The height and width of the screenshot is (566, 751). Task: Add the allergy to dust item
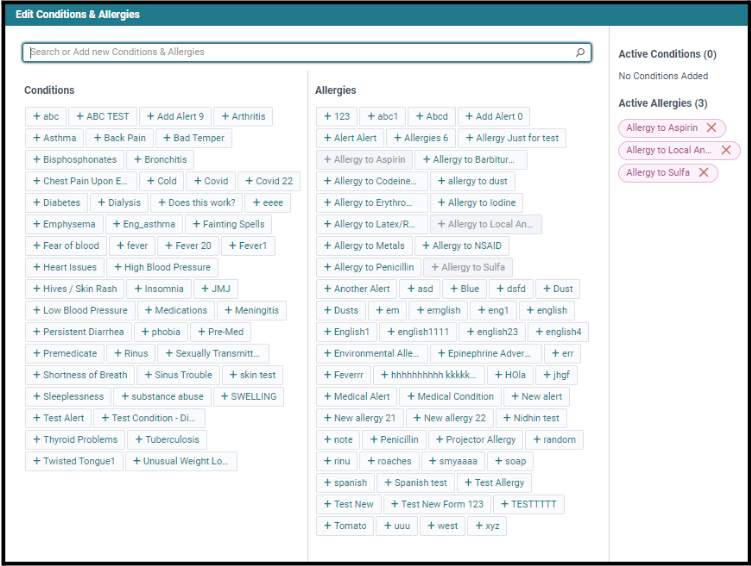[473, 181]
